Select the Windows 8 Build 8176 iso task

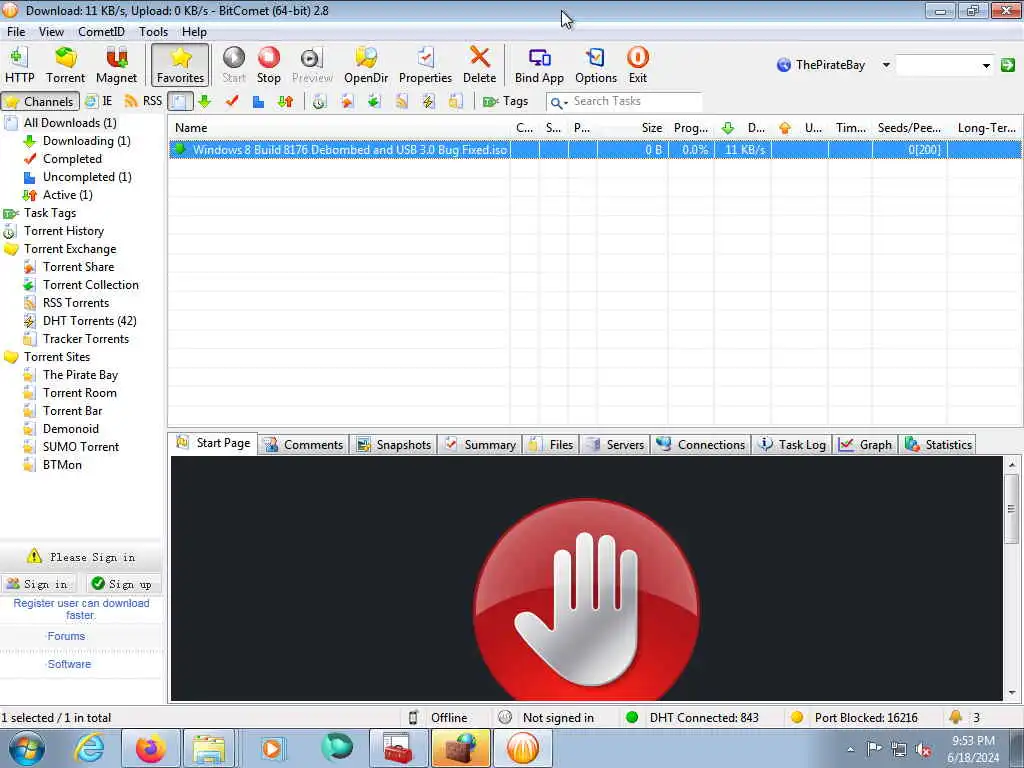click(x=595, y=150)
